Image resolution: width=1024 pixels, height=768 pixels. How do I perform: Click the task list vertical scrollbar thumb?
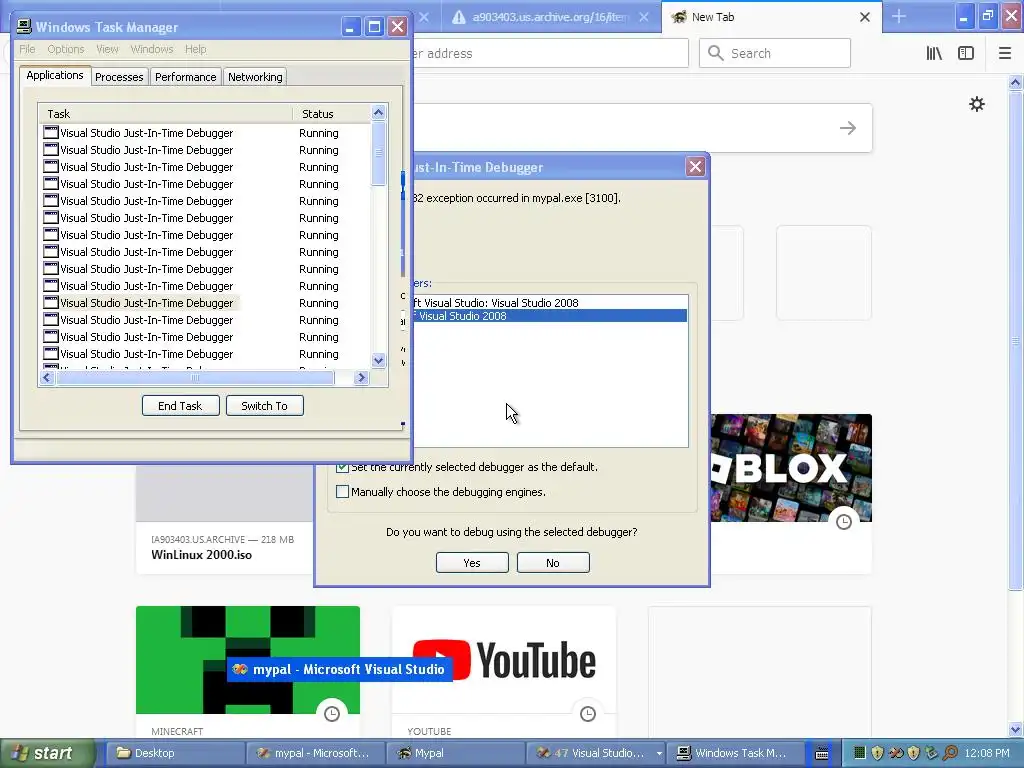click(x=378, y=153)
